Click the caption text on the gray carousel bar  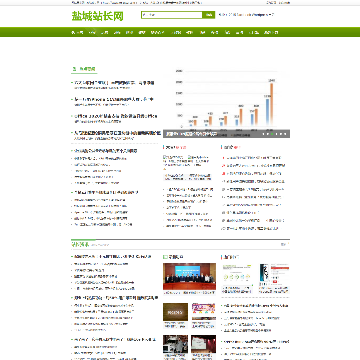[192, 134]
